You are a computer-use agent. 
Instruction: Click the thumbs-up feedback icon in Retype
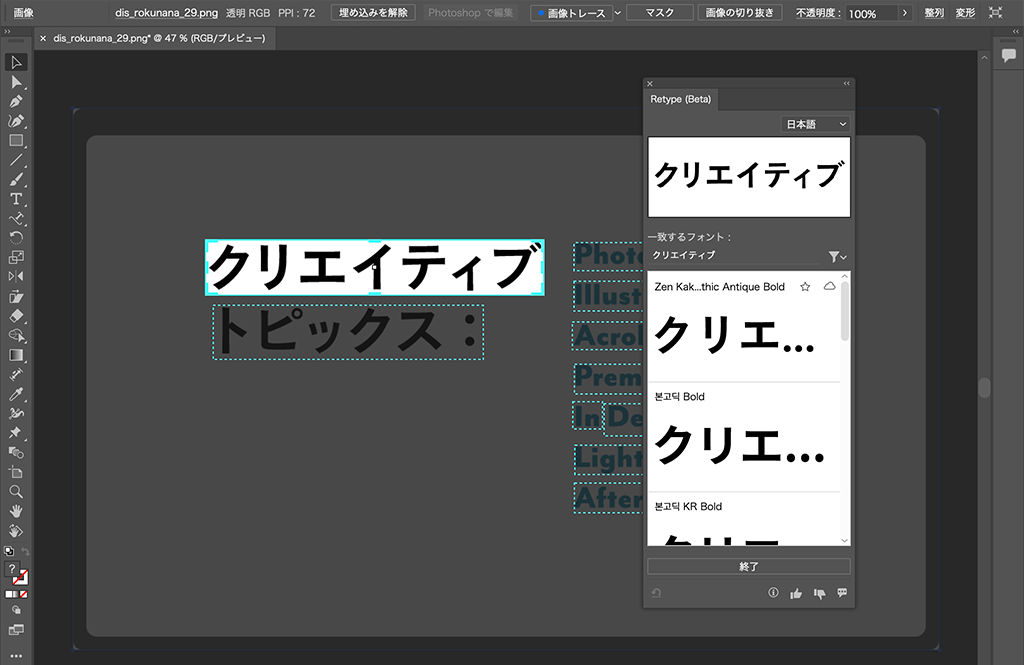(x=796, y=593)
